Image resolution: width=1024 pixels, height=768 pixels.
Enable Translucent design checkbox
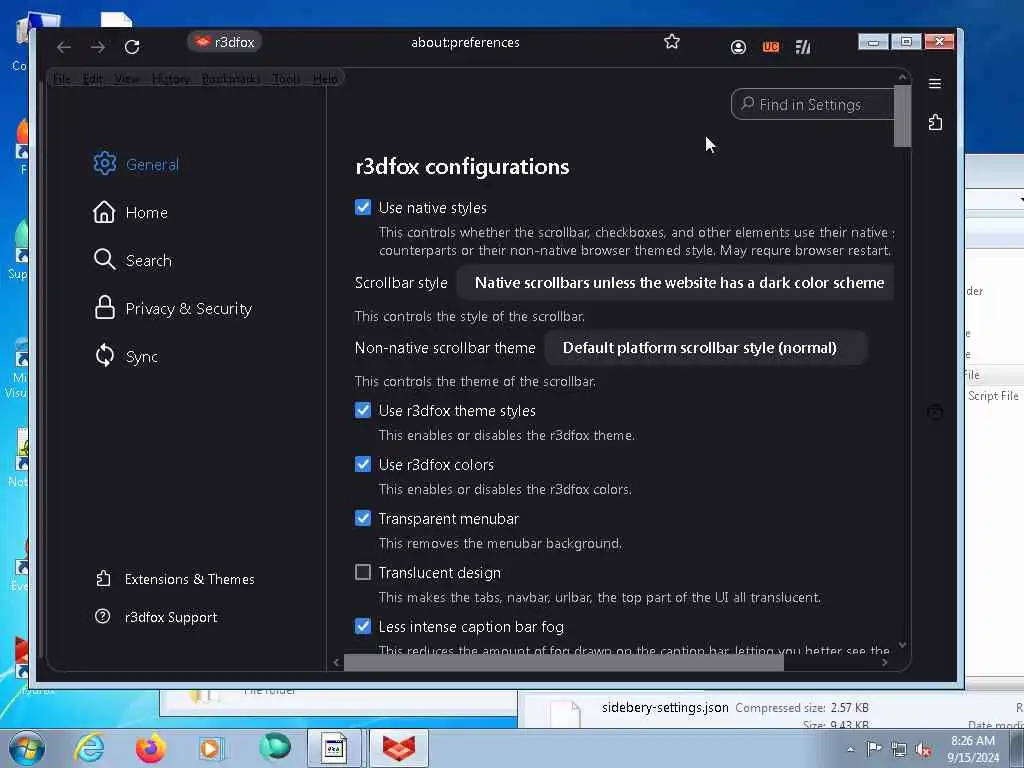click(362, 572)
